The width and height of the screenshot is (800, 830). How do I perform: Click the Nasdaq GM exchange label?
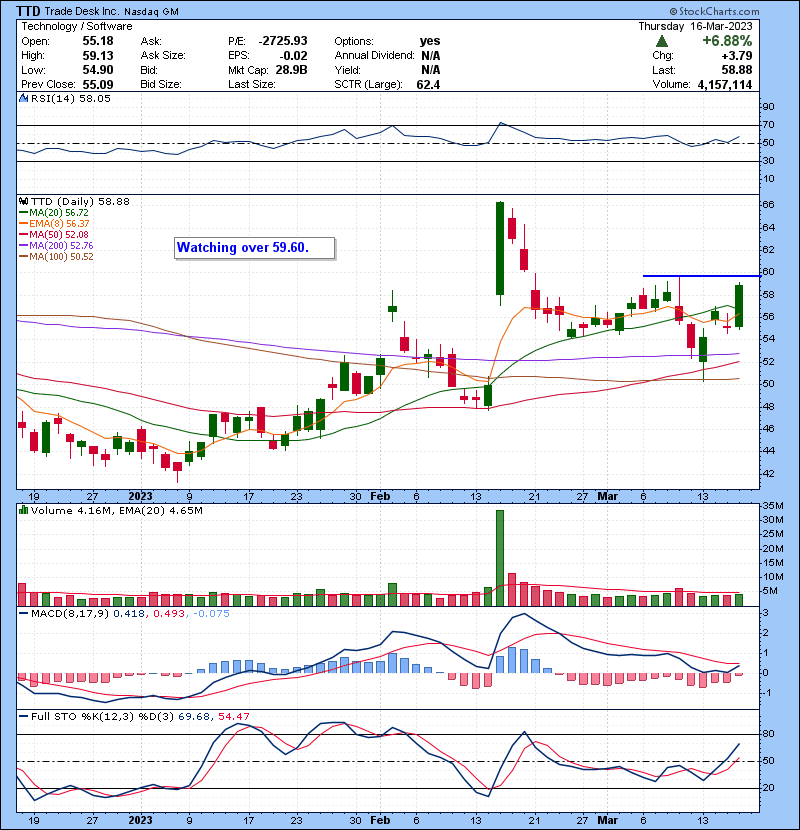(x=151, y=11)
